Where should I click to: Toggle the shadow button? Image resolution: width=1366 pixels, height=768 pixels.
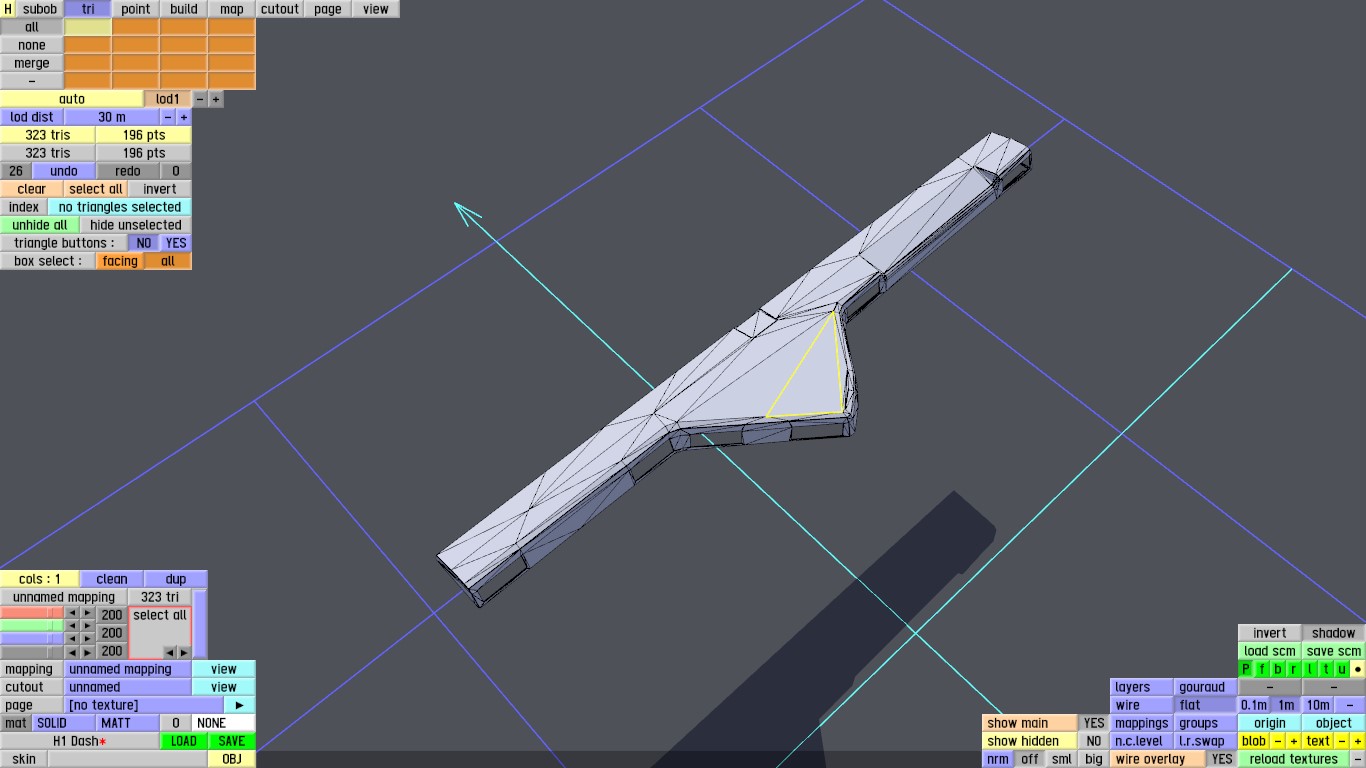[1334, 633]
